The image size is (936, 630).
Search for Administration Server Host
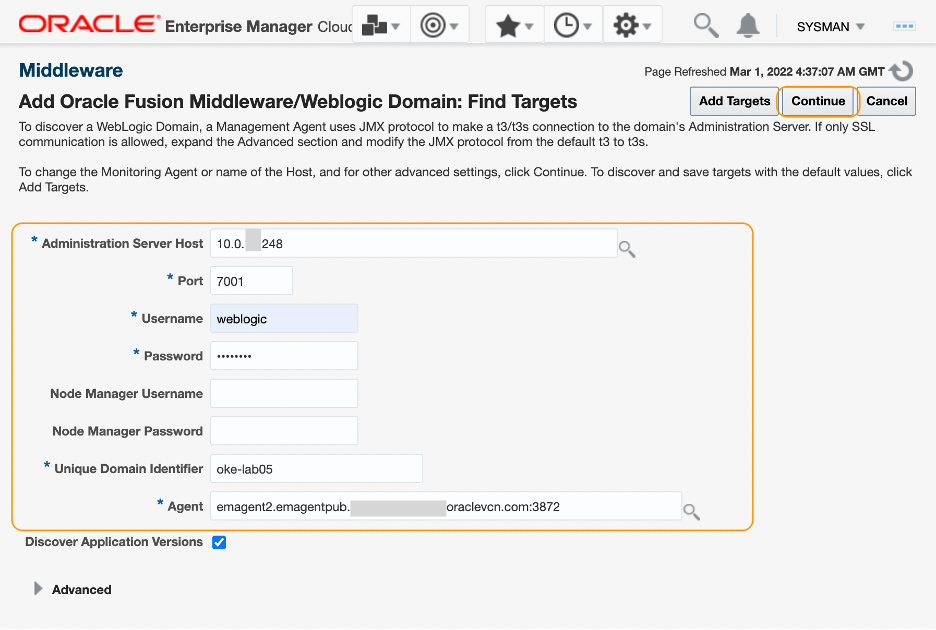coord(627,248)
